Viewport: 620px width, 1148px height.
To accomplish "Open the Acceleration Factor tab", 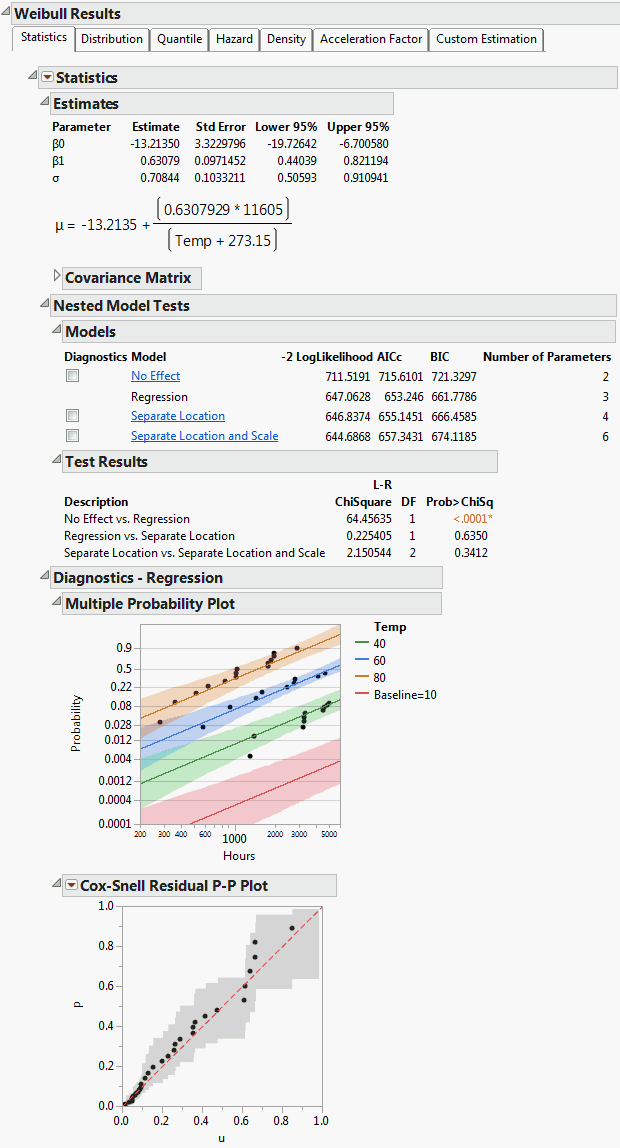I will [371, 39].
